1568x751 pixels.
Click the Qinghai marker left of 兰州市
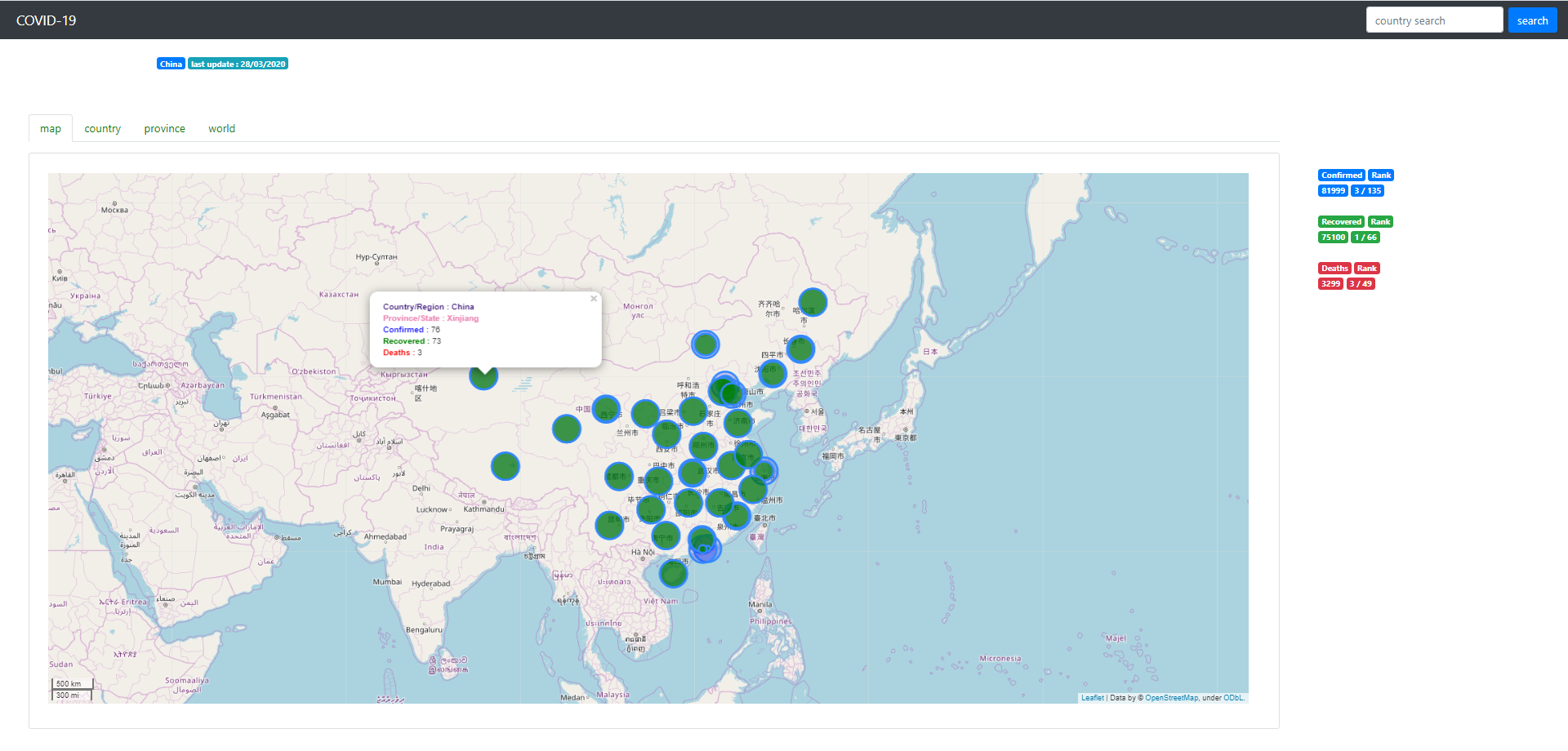pos(567,429)
